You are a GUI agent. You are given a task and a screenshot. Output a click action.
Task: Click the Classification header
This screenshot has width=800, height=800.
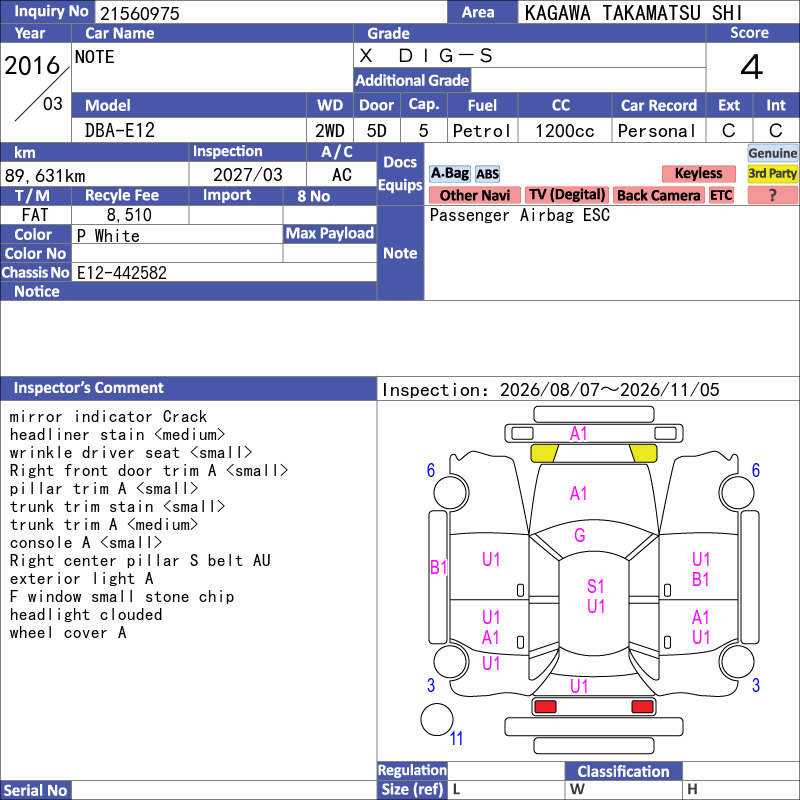pyautogui.click(x=623, y=771)
